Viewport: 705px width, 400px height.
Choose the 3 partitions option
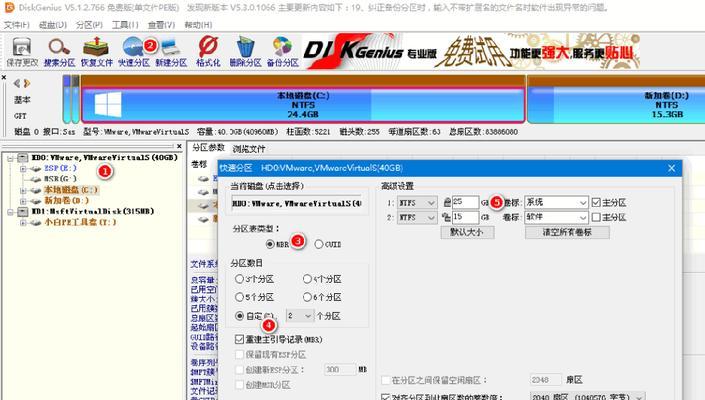[240, 279]
